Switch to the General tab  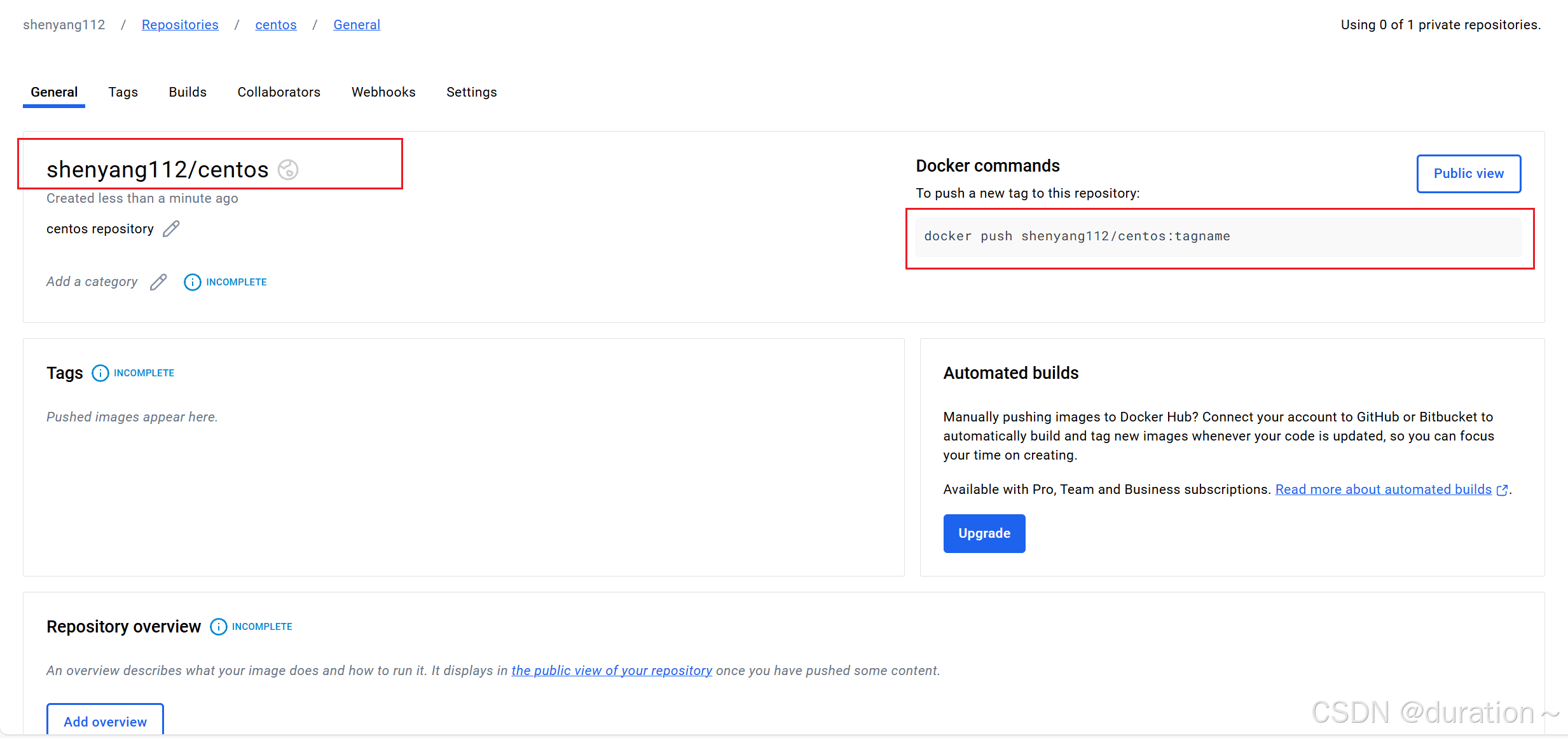pos(54,92)
